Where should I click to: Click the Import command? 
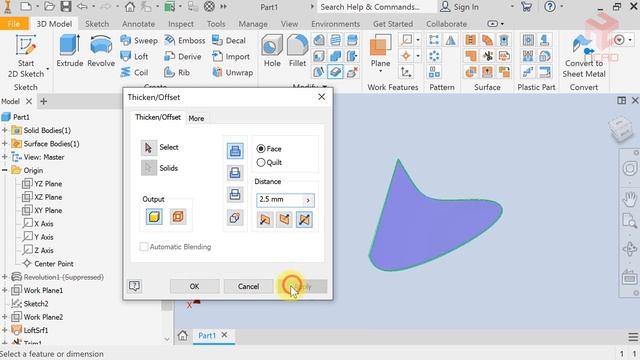(x=231, y=56)
